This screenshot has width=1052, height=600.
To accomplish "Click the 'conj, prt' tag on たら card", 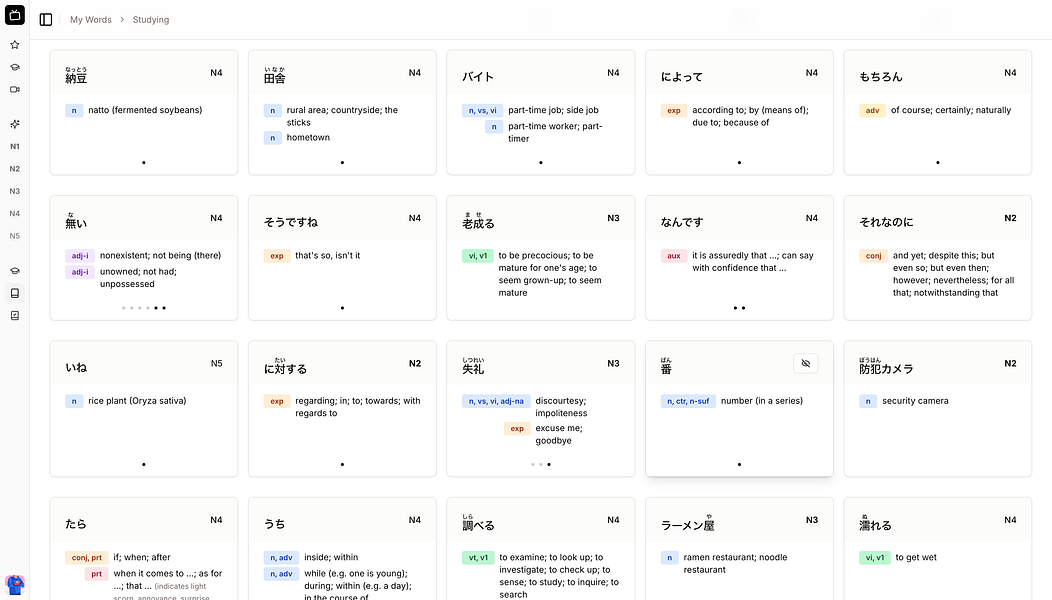I will tap(87, 558).
